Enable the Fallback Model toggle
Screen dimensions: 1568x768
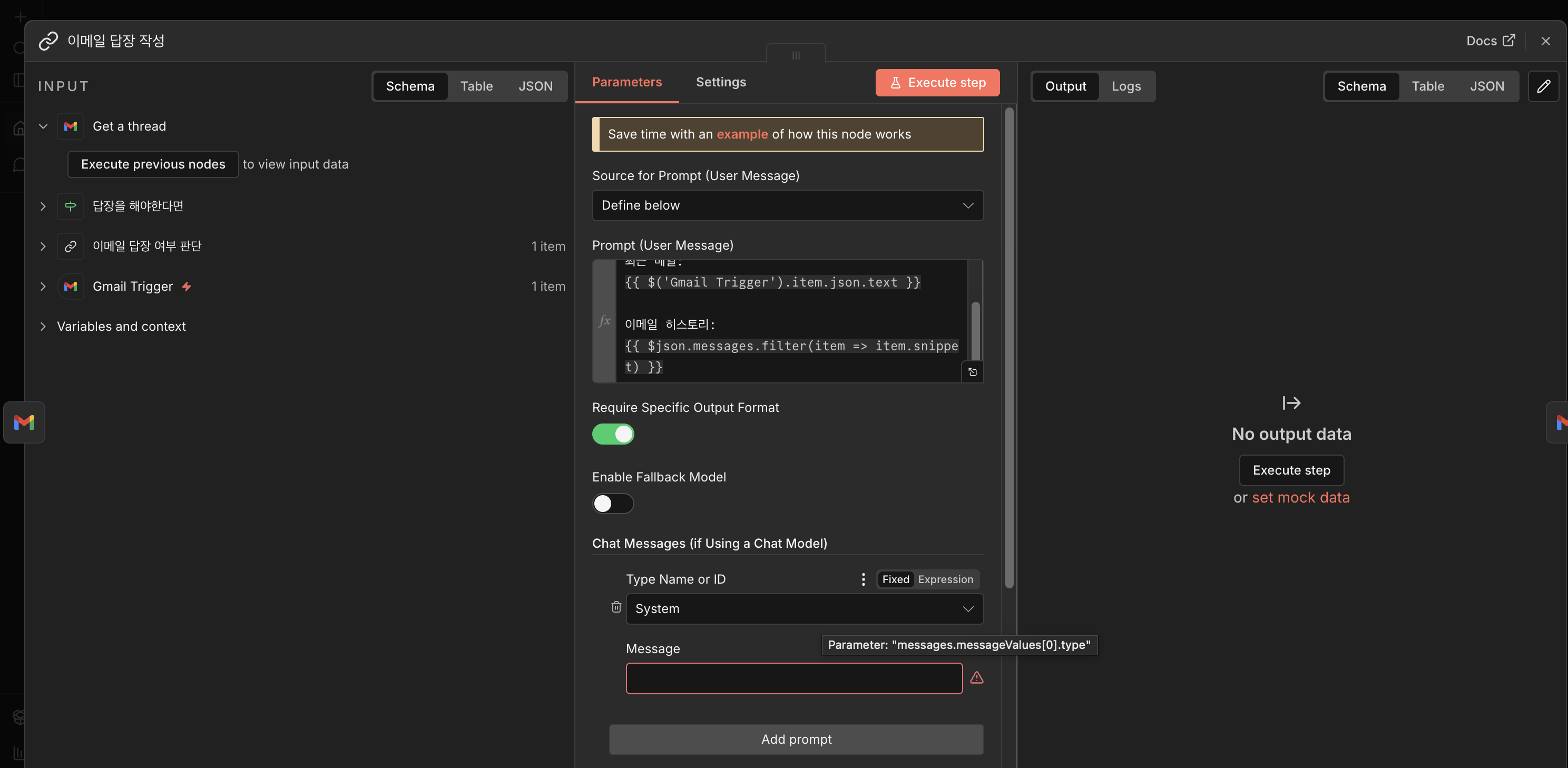tap(613, 504)
